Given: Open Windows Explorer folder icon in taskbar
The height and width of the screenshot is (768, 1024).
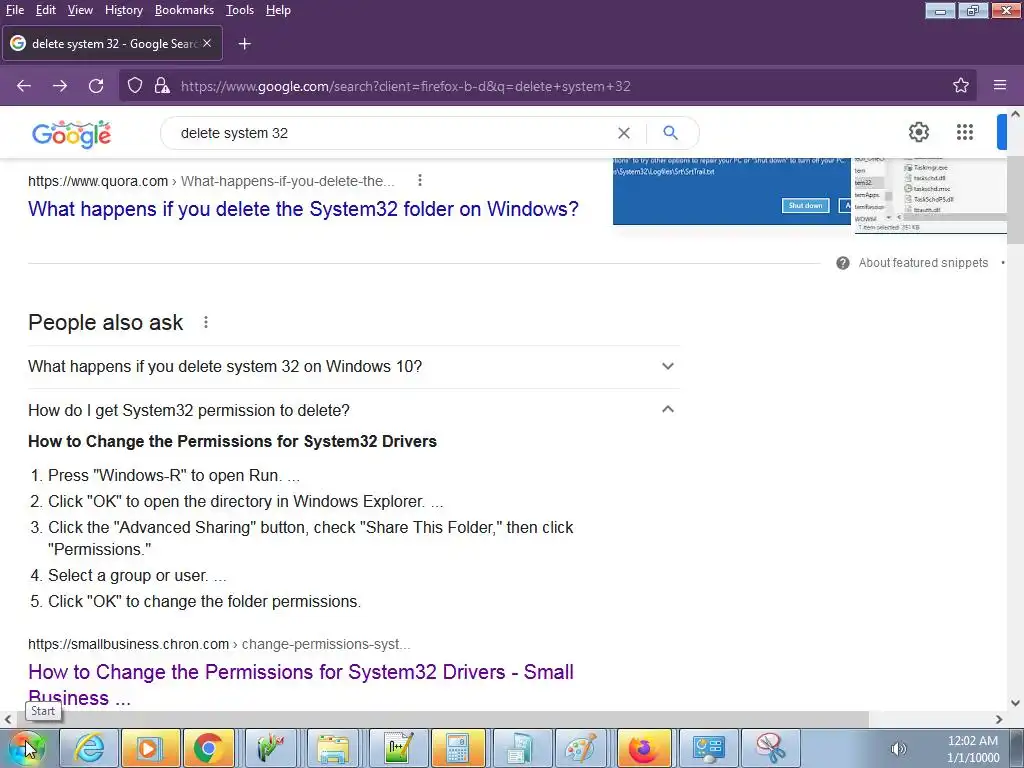Looking at the screenshot, I should (x=333, y=748).
